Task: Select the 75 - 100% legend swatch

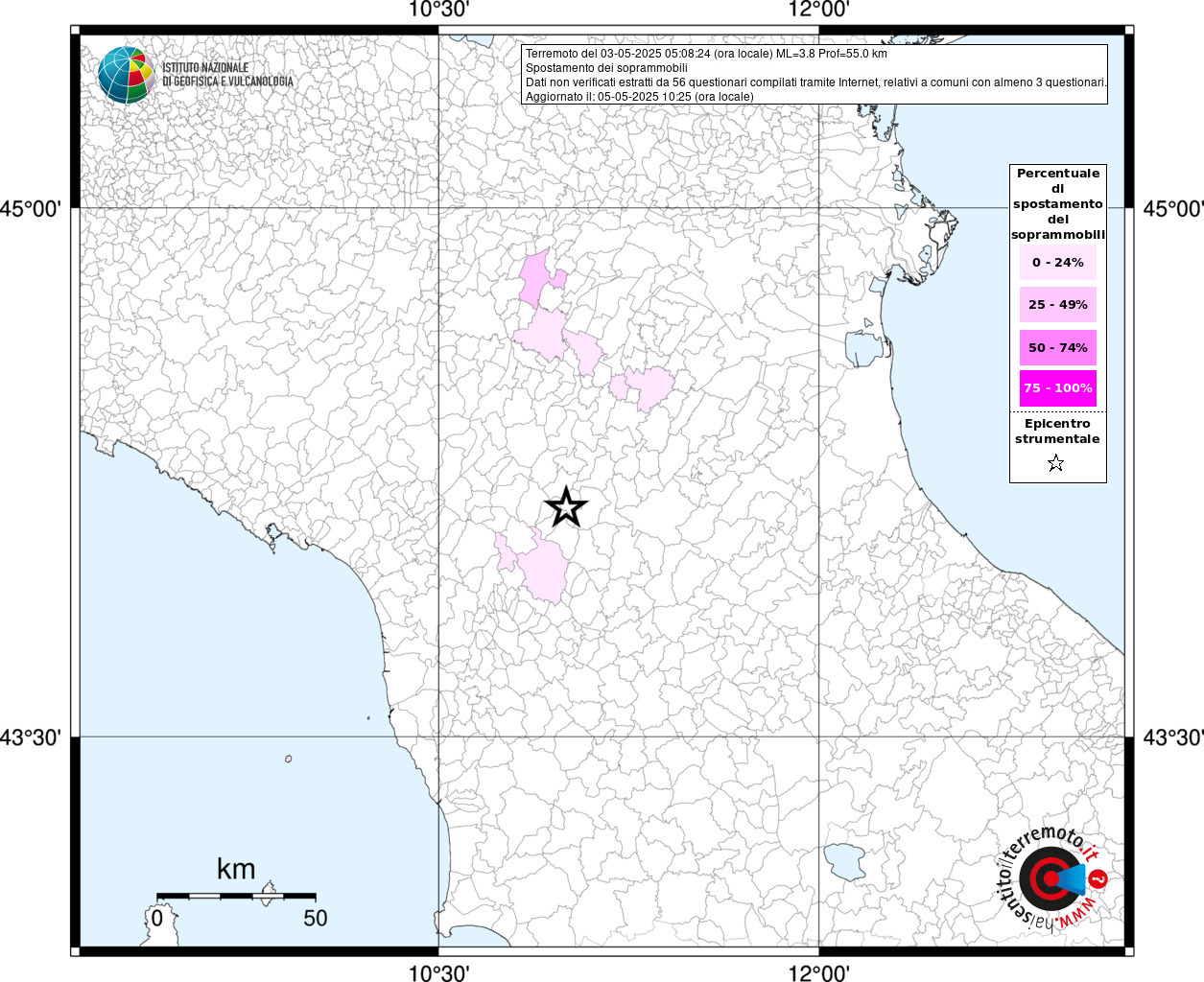Action: [x=1058, y=387]
